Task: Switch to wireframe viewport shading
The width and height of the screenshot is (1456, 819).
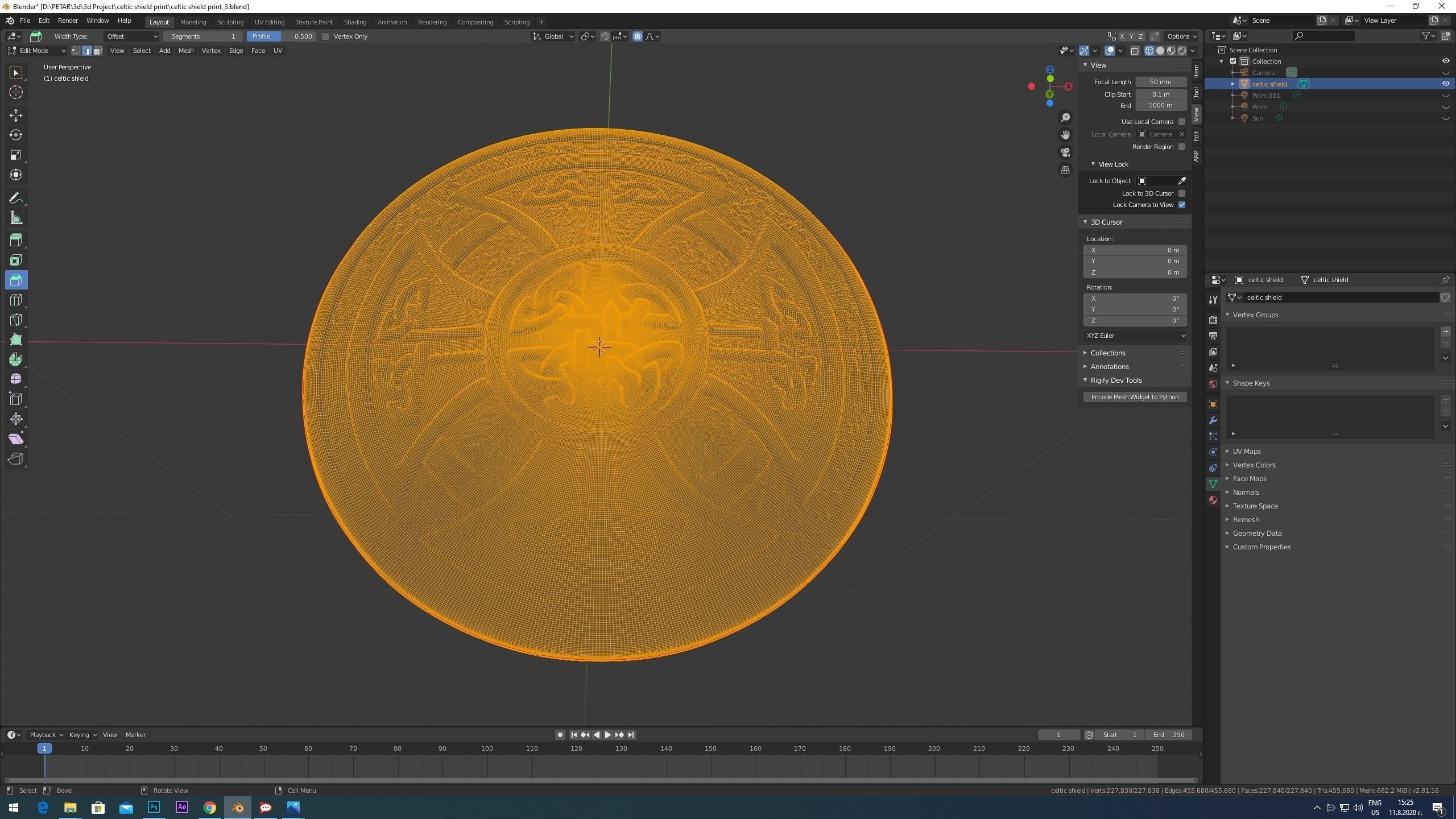Action: [1149, 51]
